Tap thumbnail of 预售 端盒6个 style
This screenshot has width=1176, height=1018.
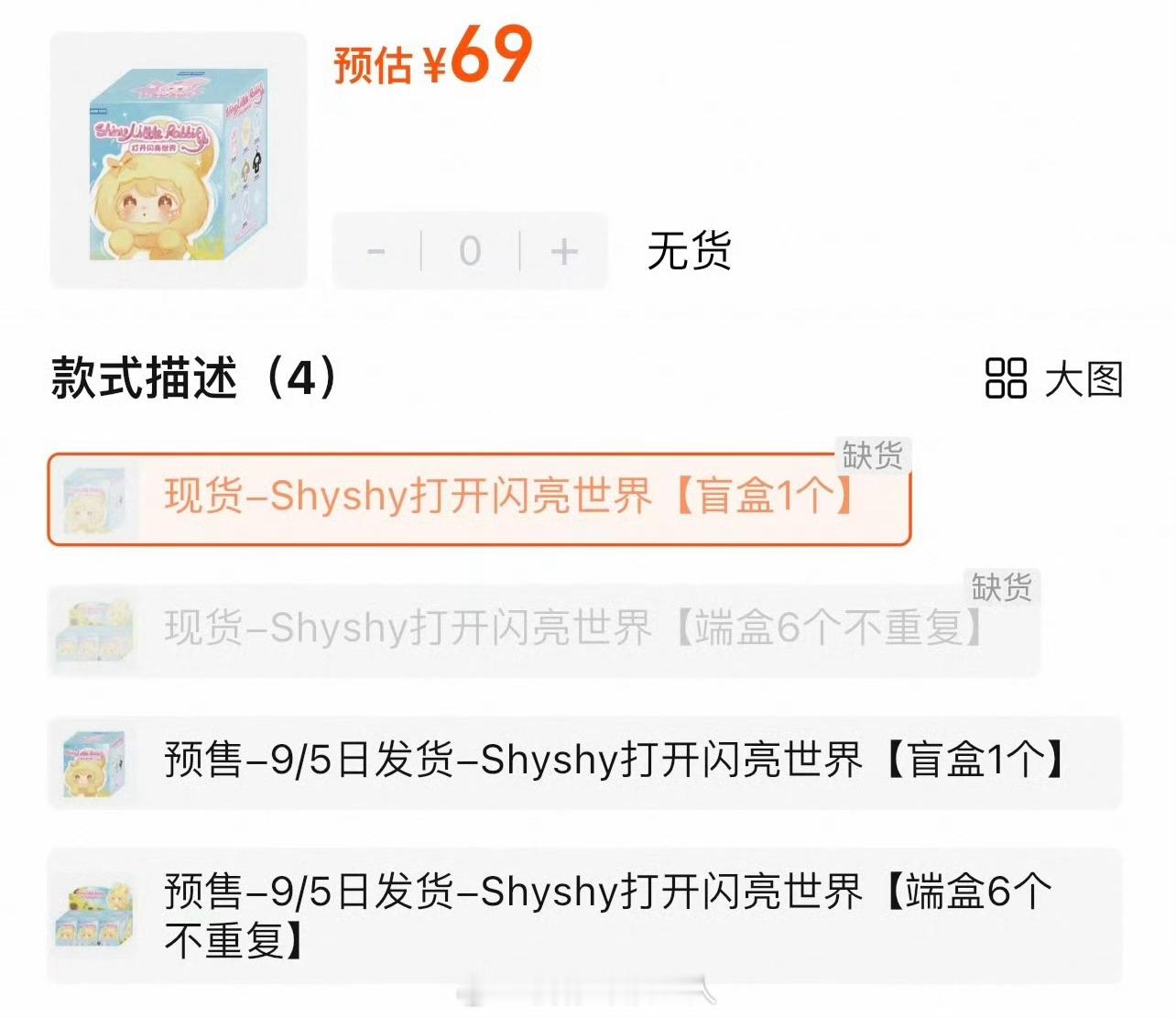[x=94, y=915]
